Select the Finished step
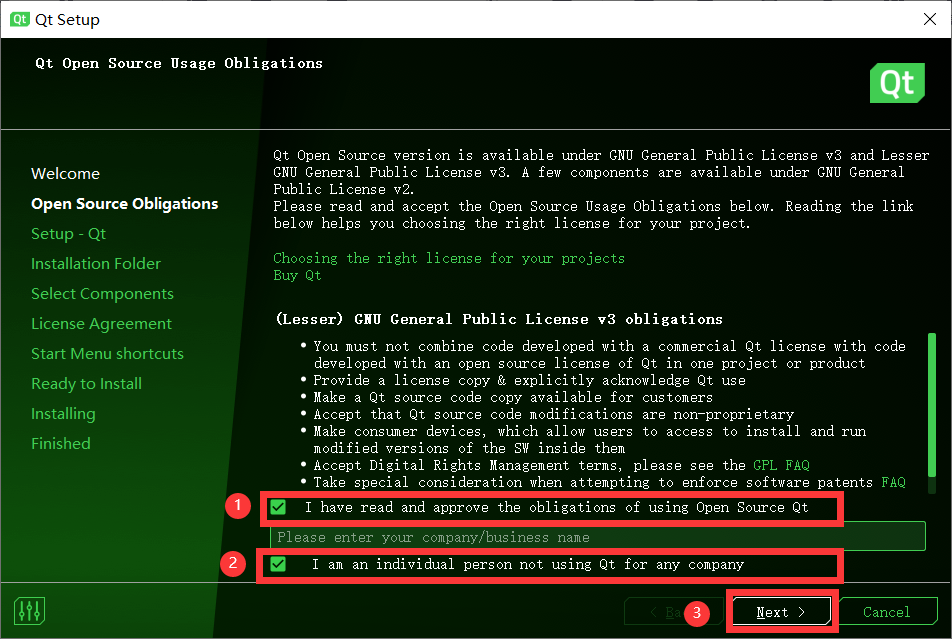Image resolution: width=952 pixels, height=639 pixels. 61,443
